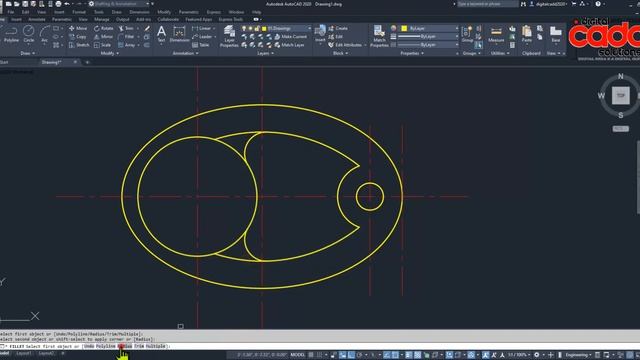Screen dimensions: 640x360
Task: Expand the Properties panel title
Action: [412, 53]
